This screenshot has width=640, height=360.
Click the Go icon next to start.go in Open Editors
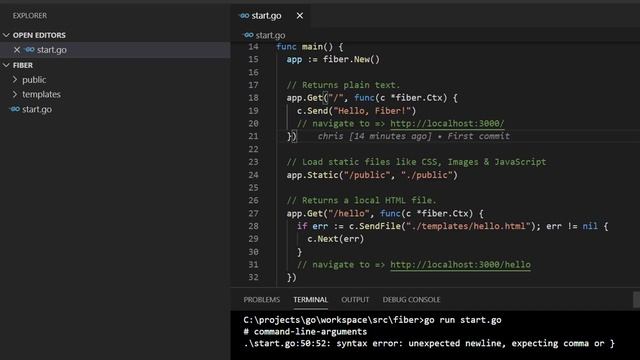[29, 49]
